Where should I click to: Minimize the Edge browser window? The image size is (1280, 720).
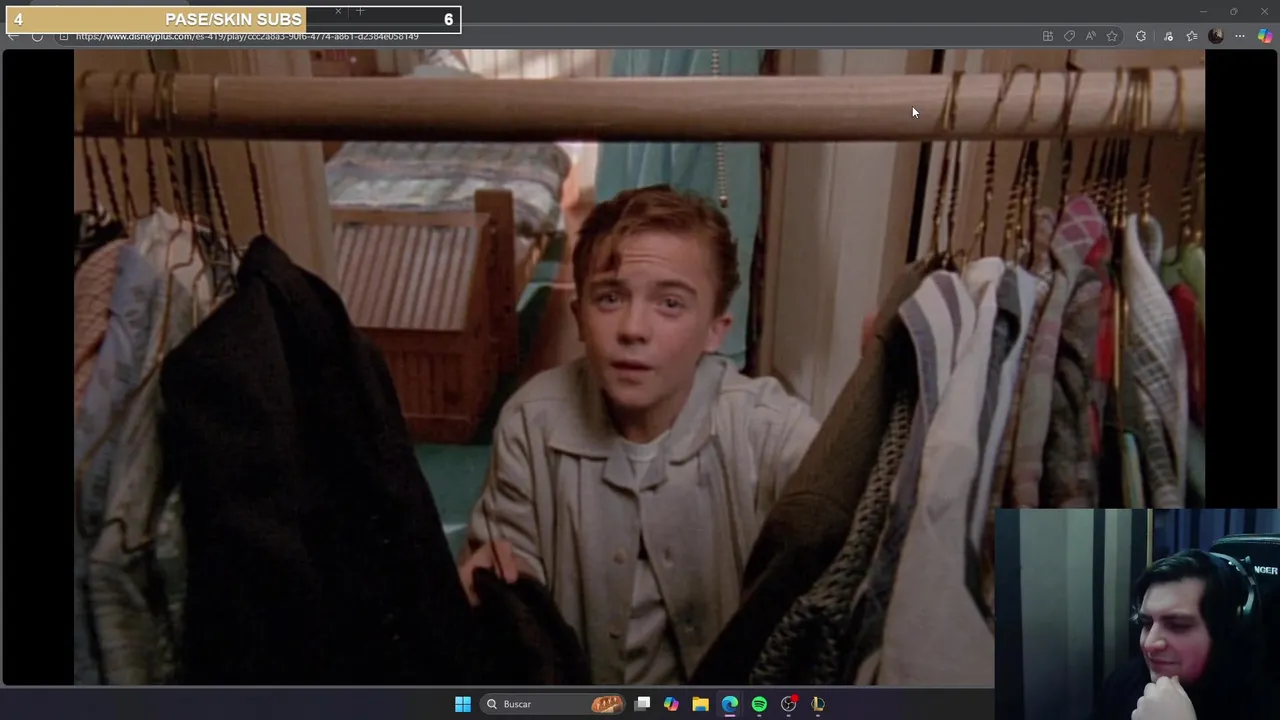1203,11
